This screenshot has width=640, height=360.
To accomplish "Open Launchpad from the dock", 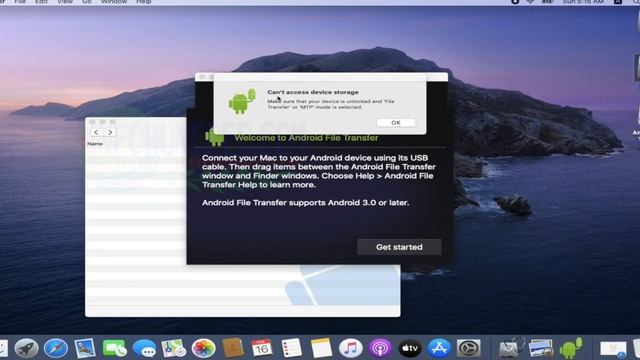I will point(26,349).
